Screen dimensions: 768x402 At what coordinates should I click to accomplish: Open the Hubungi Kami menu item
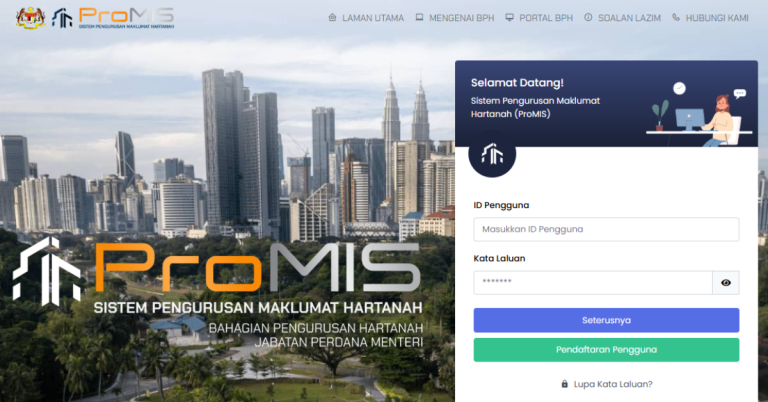click(710, 18)
